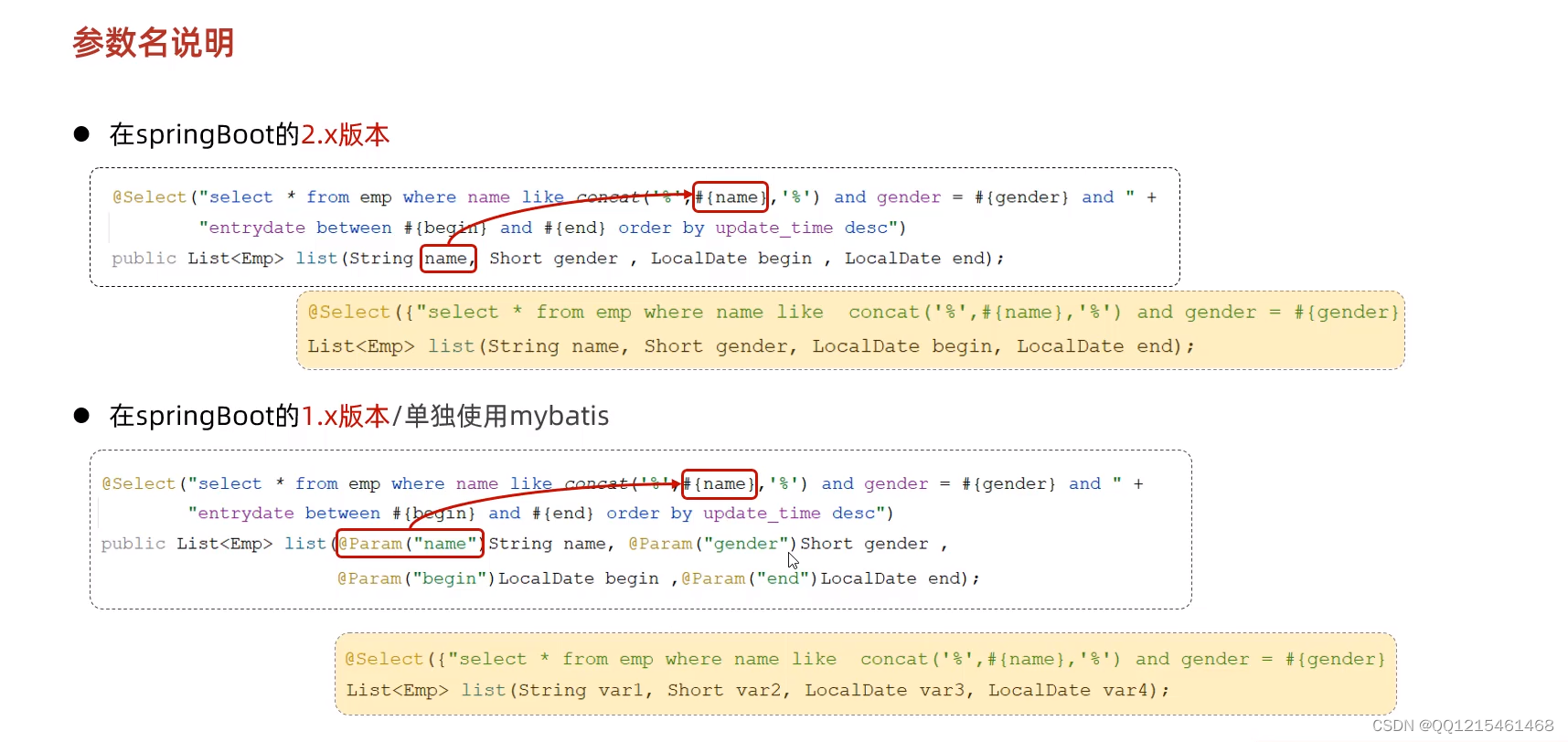The width and height of the screenshot is (1568, 742).
Task: Click the slide title "参数名说明"
Action: coord(154,43)
